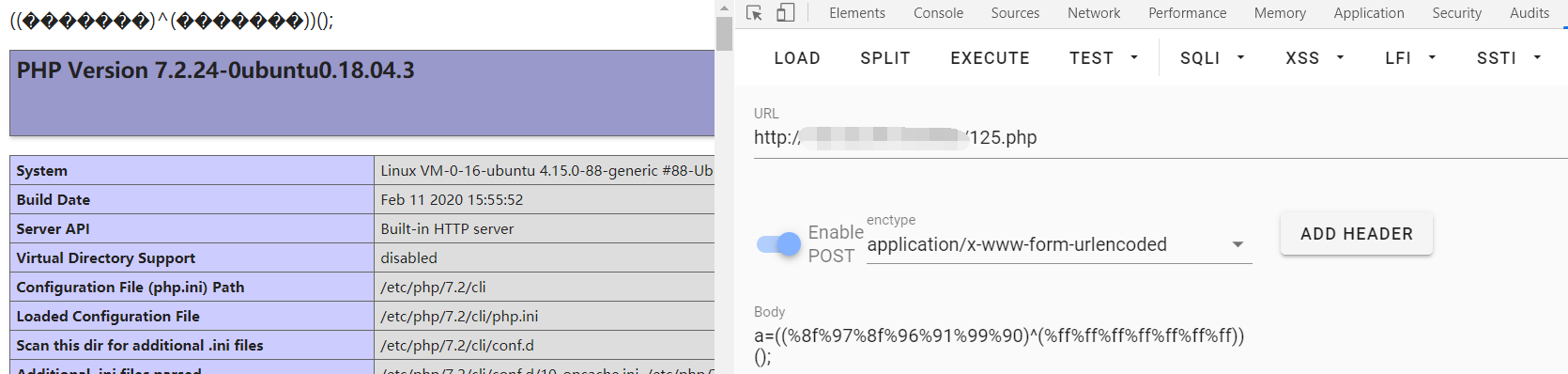Go to the Application tab
1568x374 pixels.
coord(1369,13)
